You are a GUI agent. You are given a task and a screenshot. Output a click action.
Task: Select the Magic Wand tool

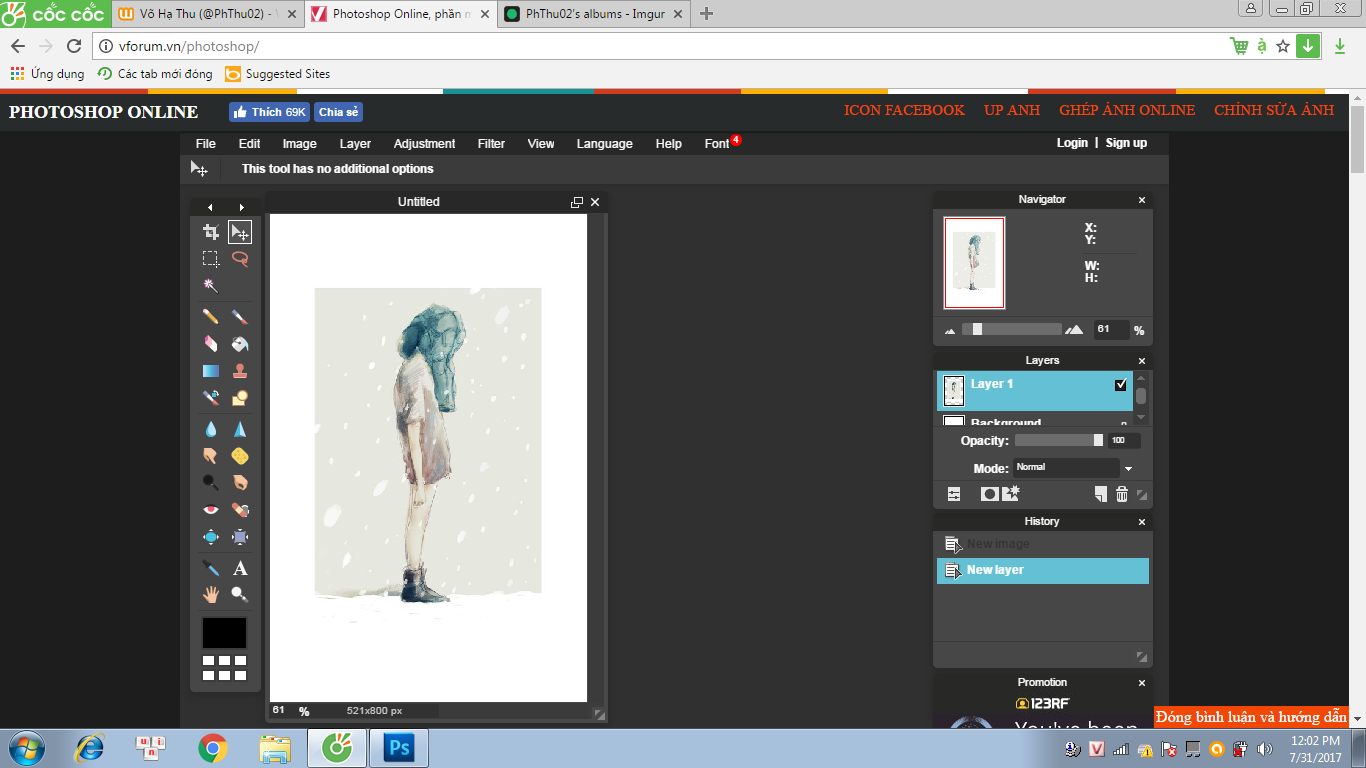[x=211, y=286]
